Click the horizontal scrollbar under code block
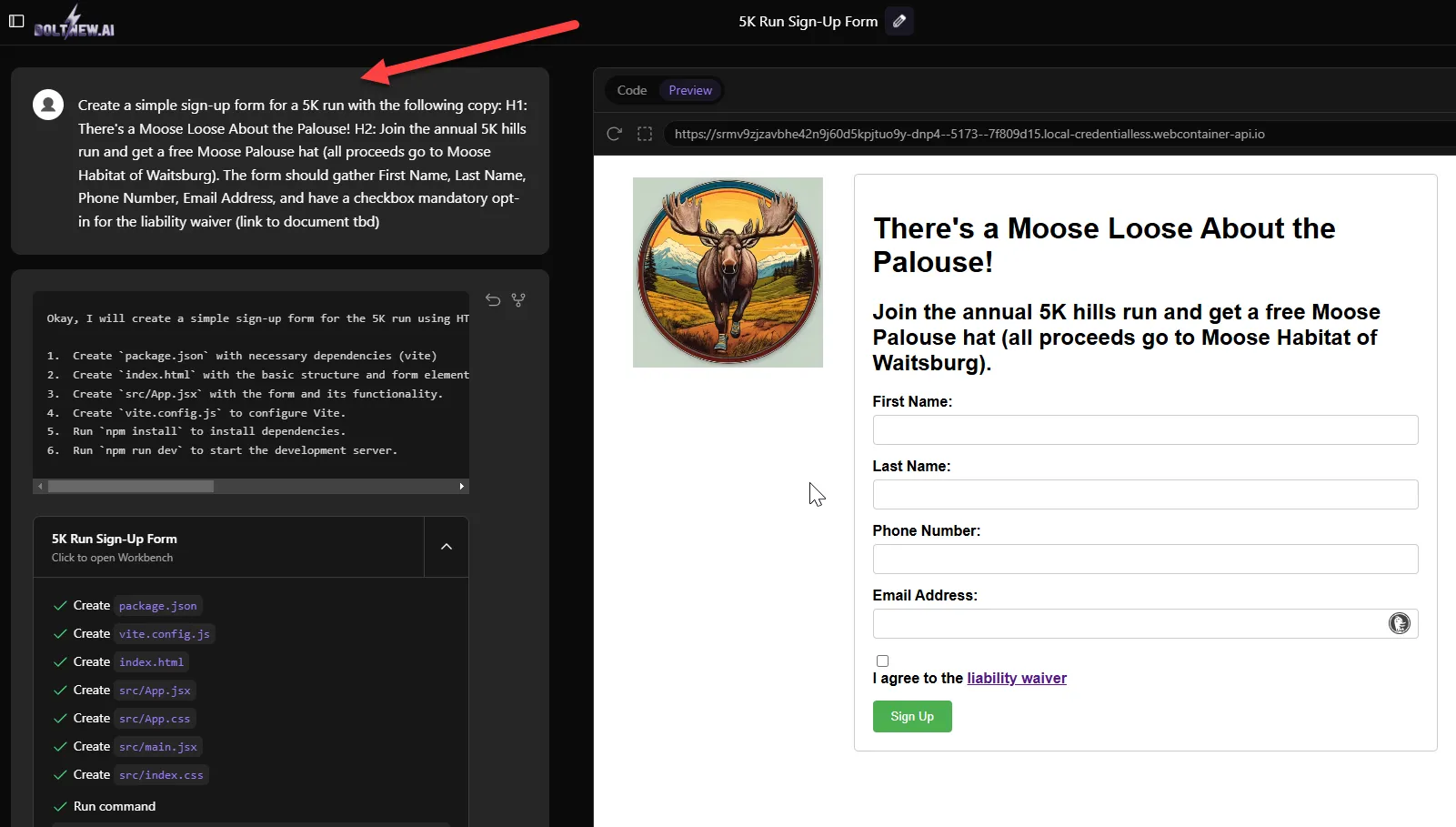1456x827 pixels. [x=131, y=487]
